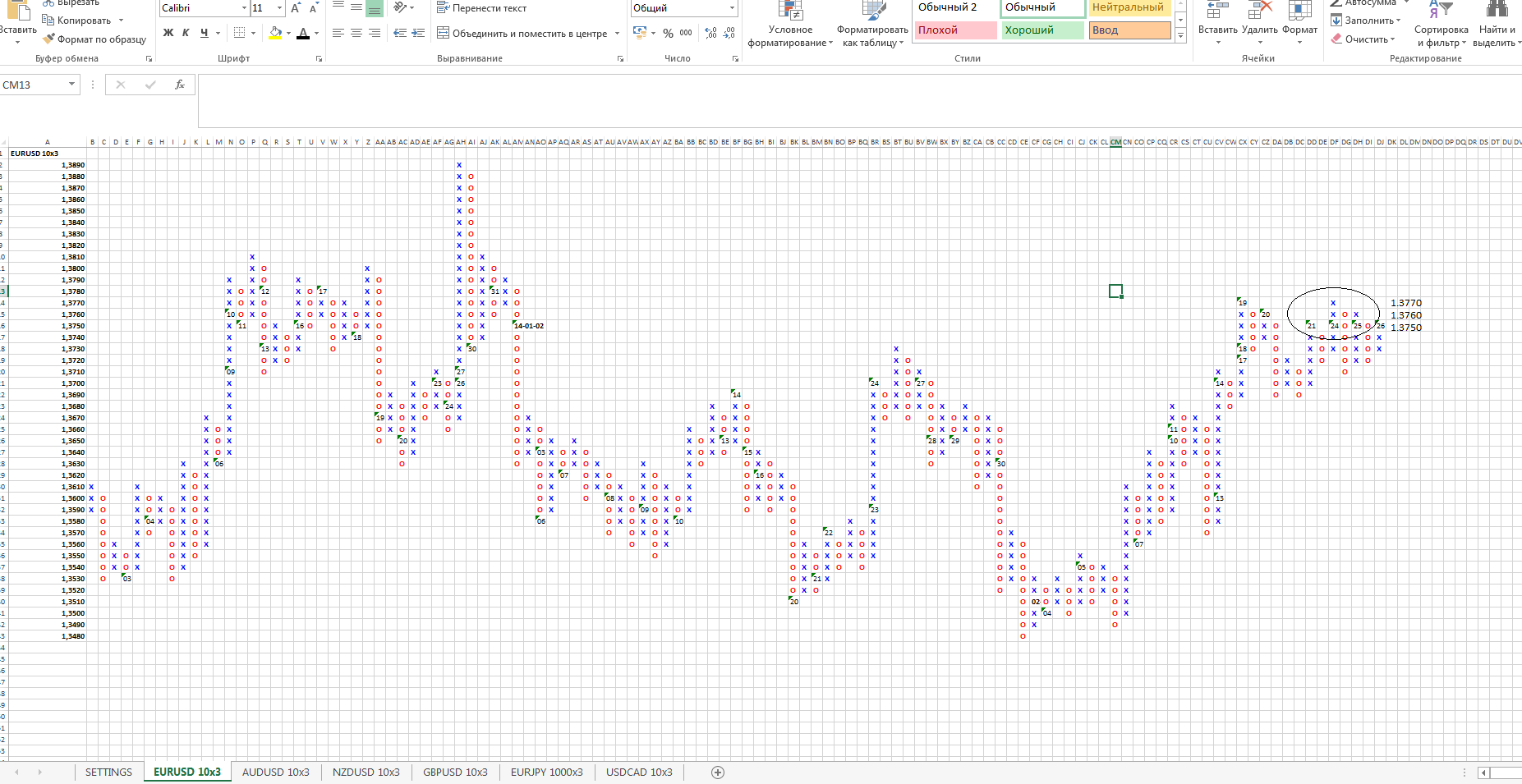
Task: Open Выравнивание dialog launcher
Action: [620, 59]
